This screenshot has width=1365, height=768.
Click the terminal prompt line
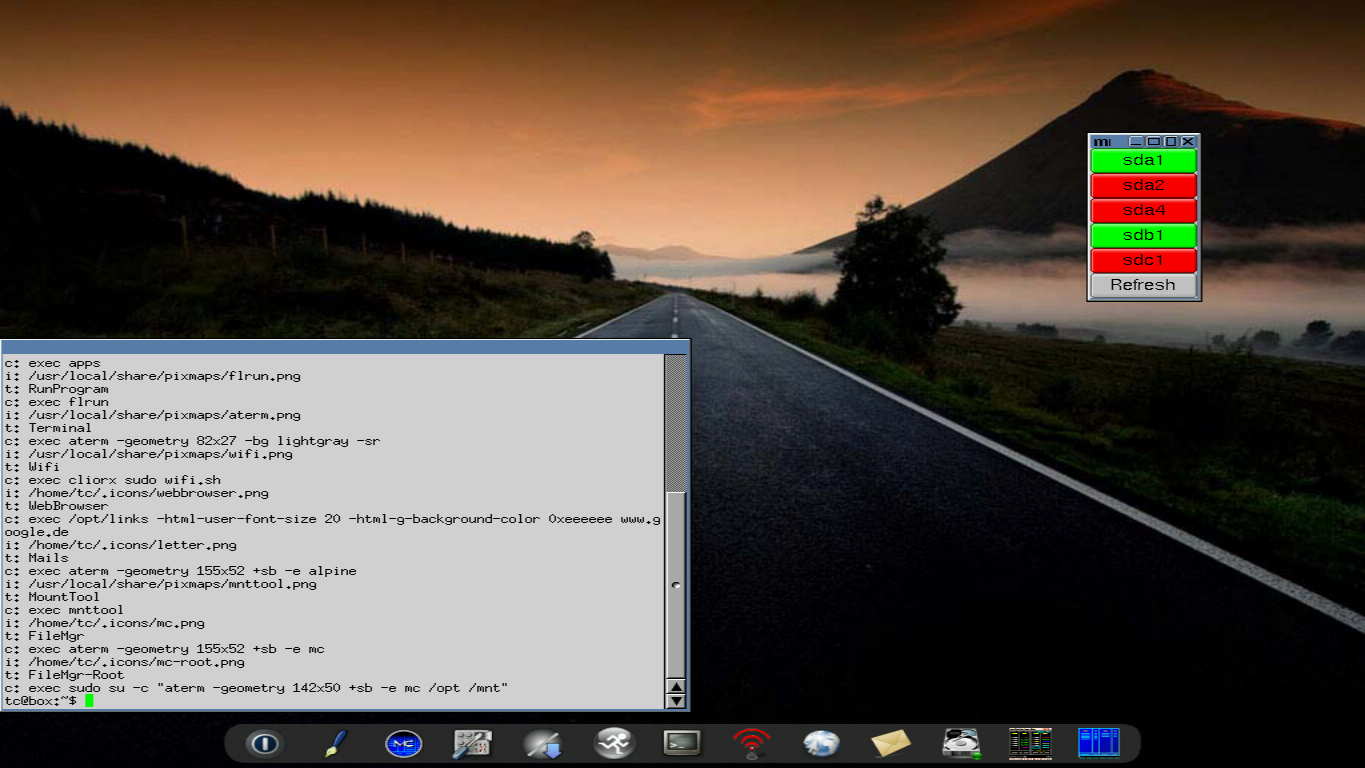tap(300, 701)
